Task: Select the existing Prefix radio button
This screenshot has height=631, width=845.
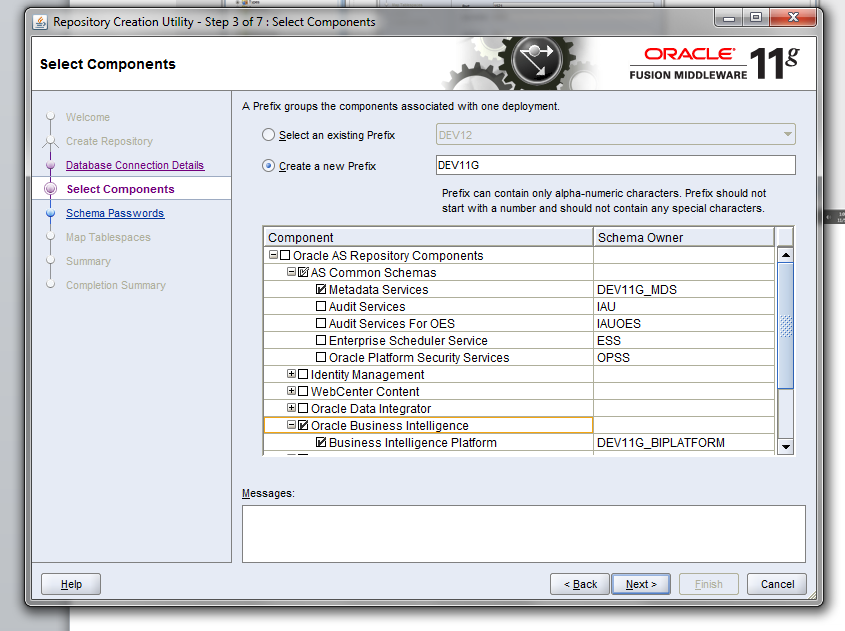Action: tap(268, 135)
